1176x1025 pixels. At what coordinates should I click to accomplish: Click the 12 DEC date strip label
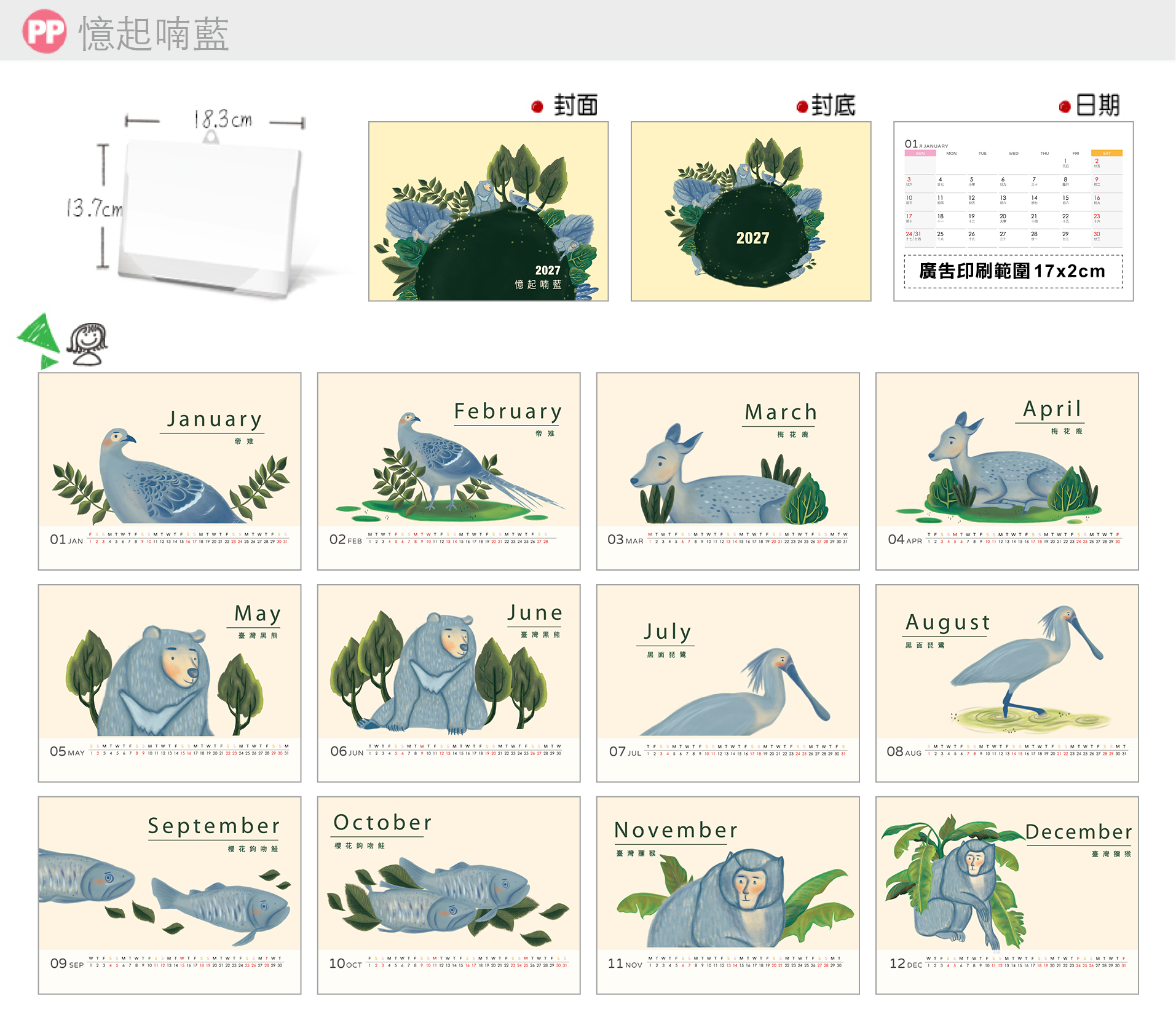906,964
